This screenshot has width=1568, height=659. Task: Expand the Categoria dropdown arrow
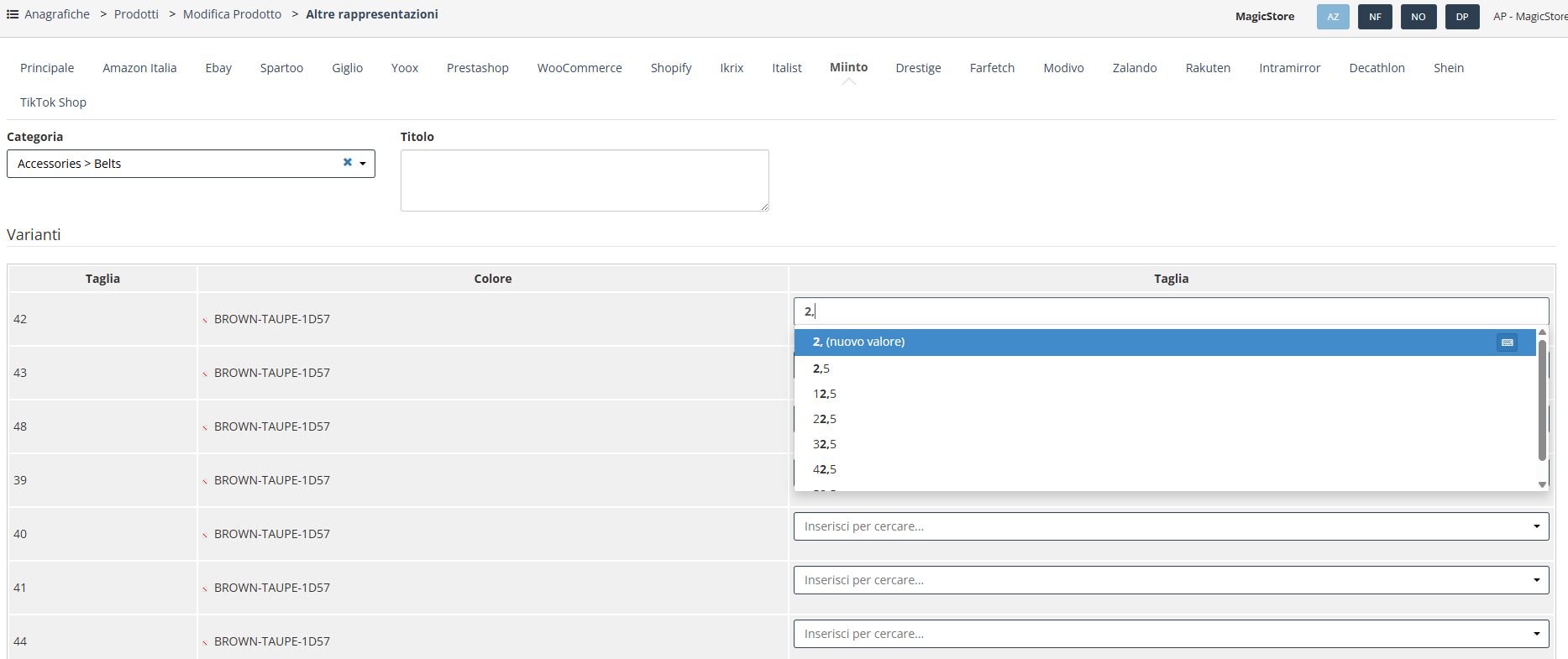[363, 164]
